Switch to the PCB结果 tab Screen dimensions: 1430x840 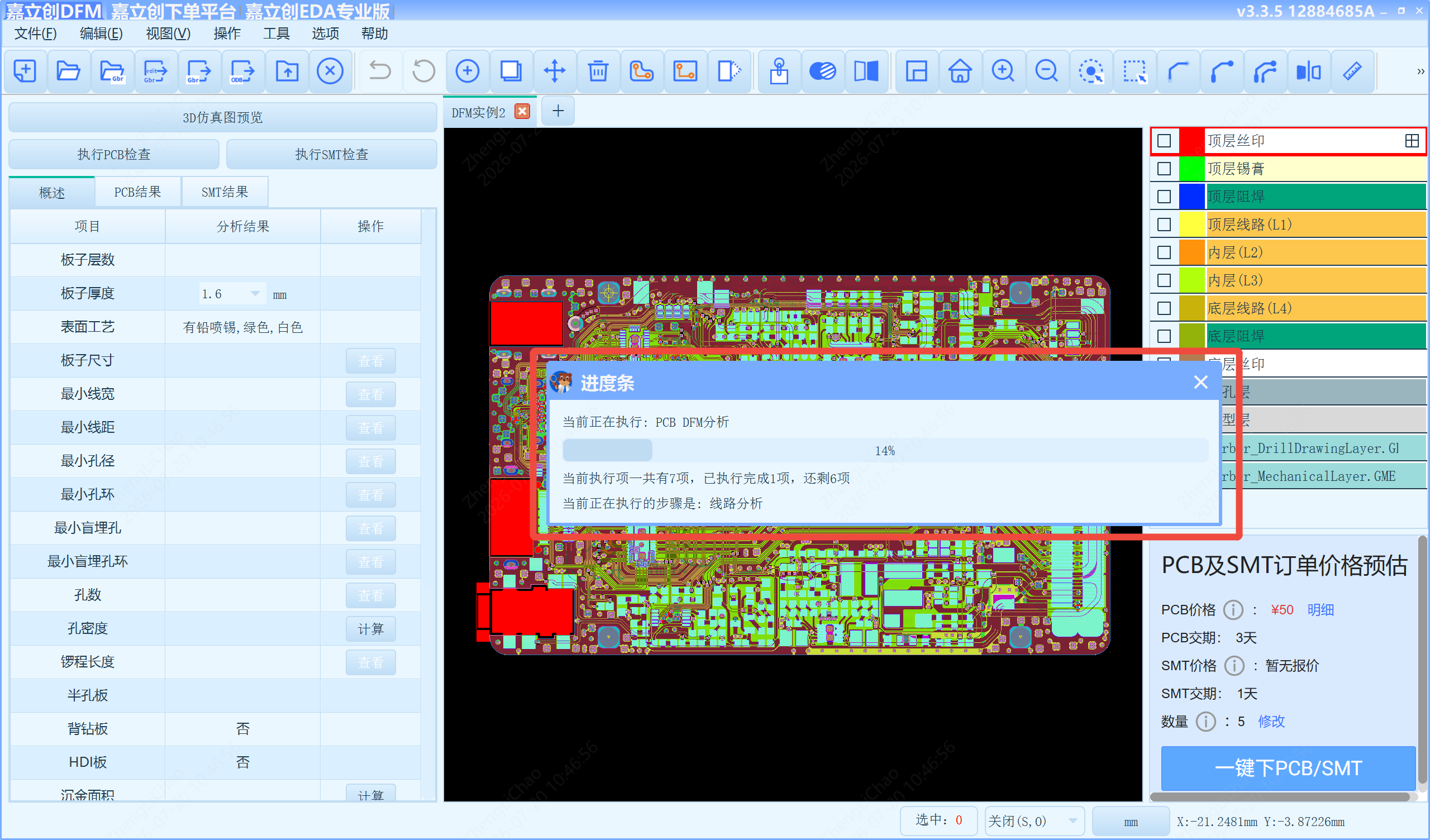click(137, 192)
